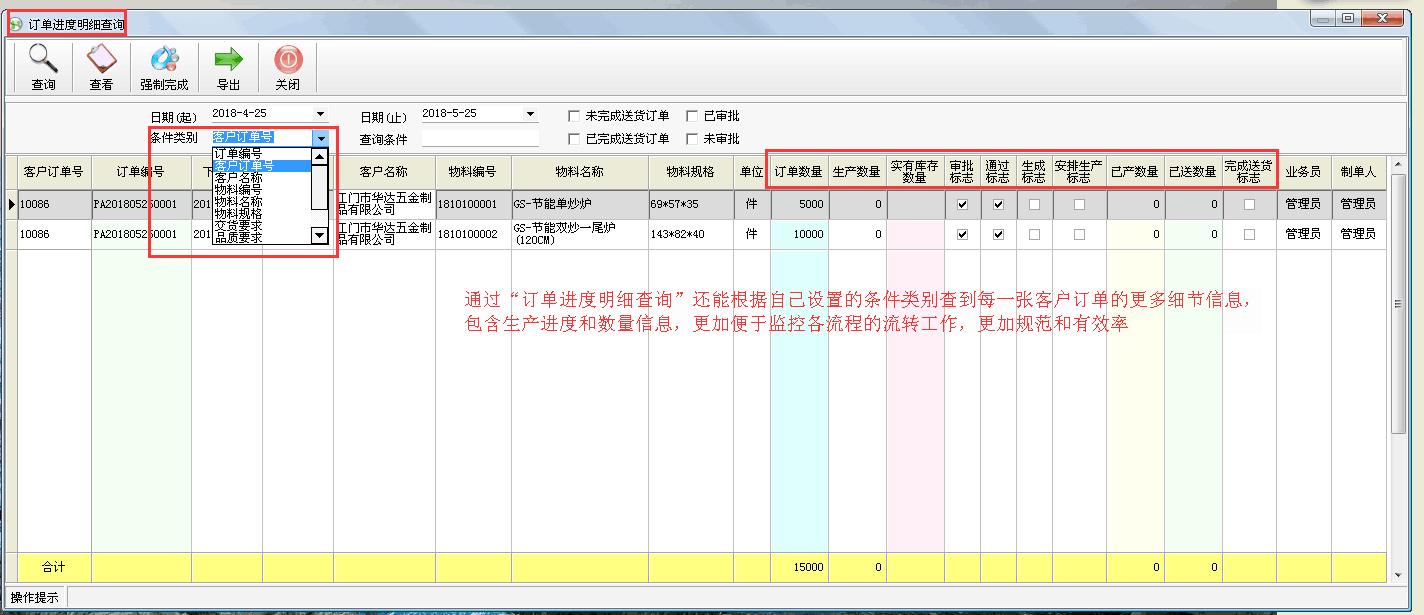The image size is (1424, 615).
Task: Click the 导出 export arrow icon
Action: click(x=229, y=59)
